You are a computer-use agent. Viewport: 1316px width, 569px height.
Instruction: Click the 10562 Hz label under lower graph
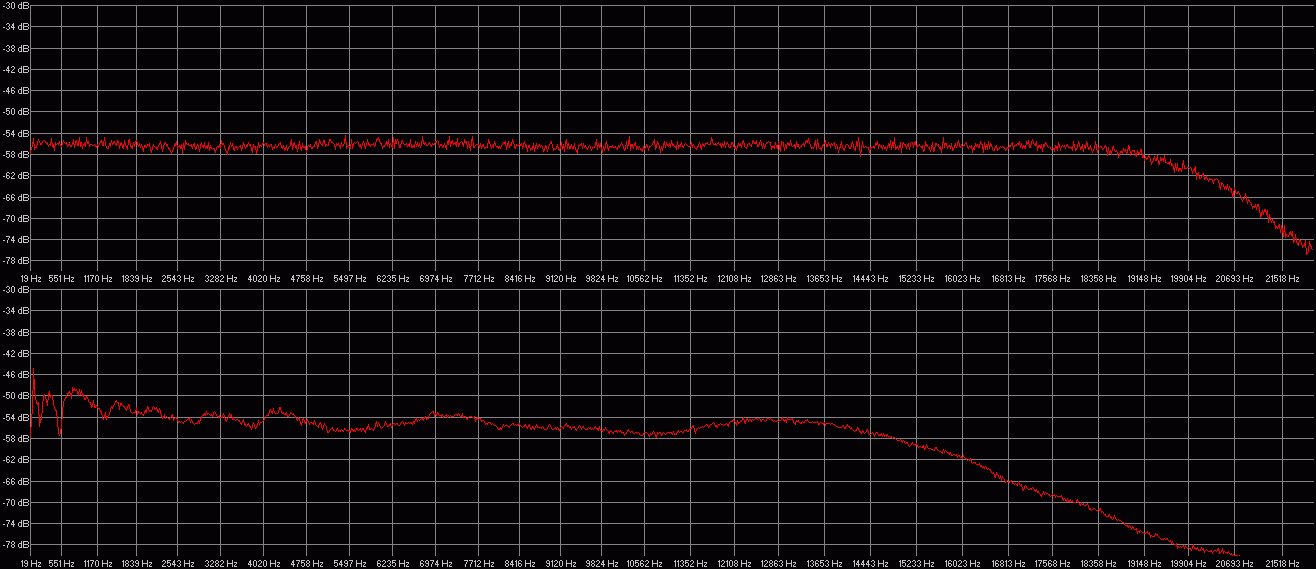[644, 564]
